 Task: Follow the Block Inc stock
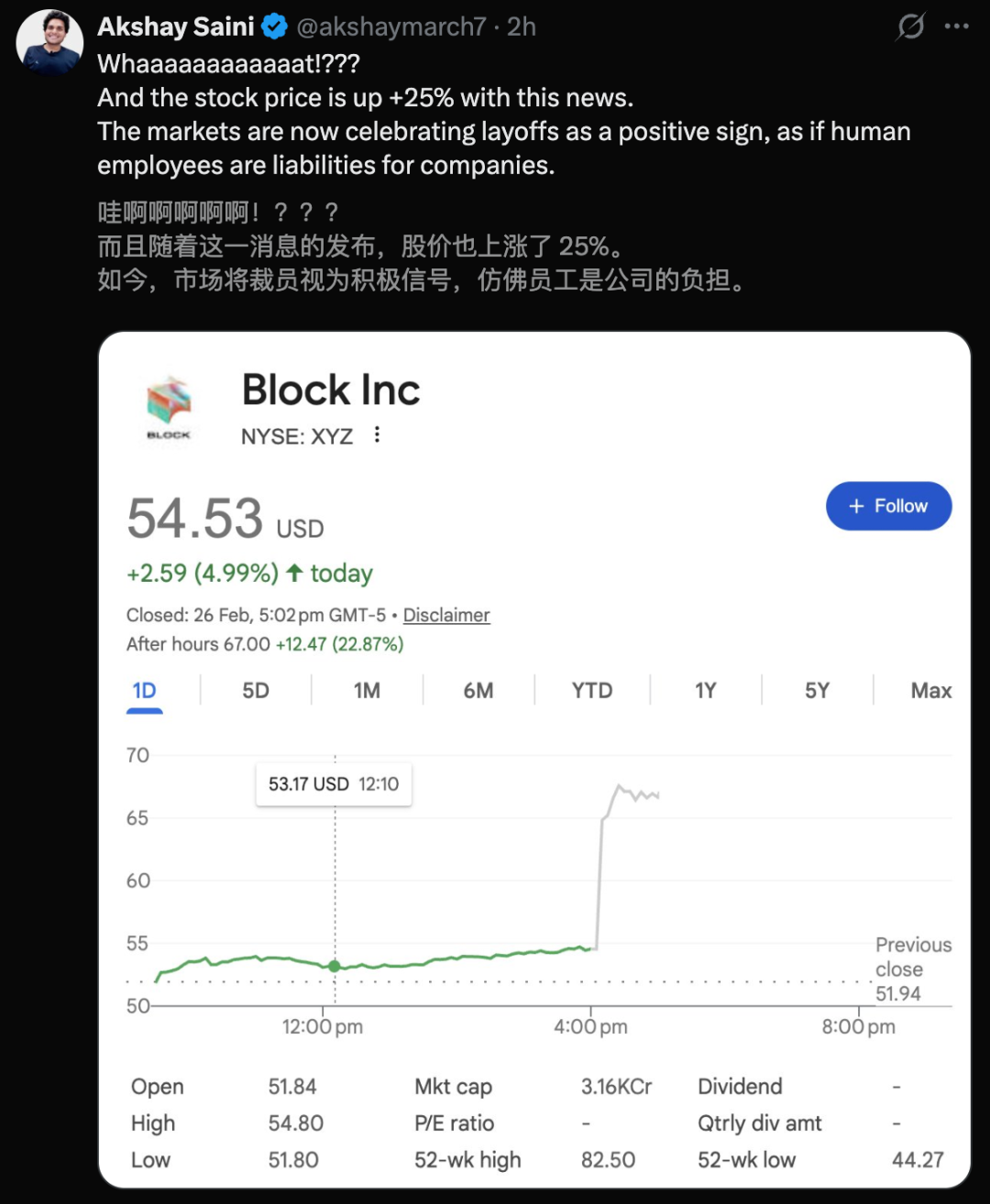(888, 506)
